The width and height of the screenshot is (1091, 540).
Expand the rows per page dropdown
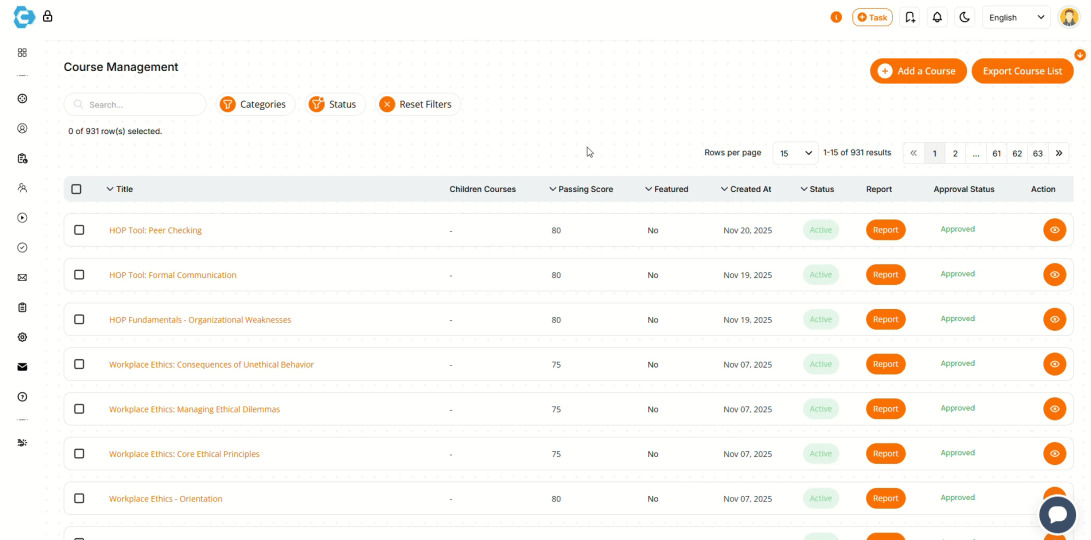(795, 153)
